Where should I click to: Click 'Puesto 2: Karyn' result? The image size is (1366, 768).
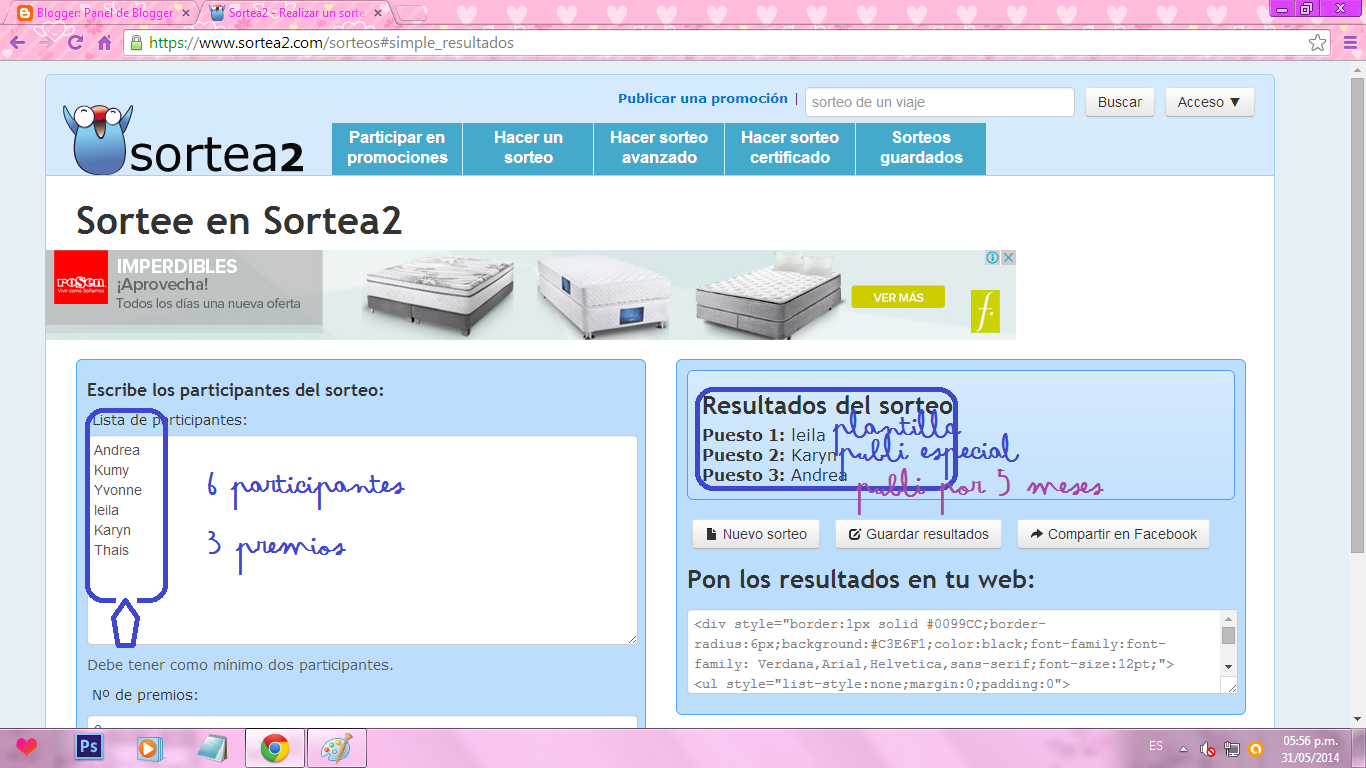[770, 455]
